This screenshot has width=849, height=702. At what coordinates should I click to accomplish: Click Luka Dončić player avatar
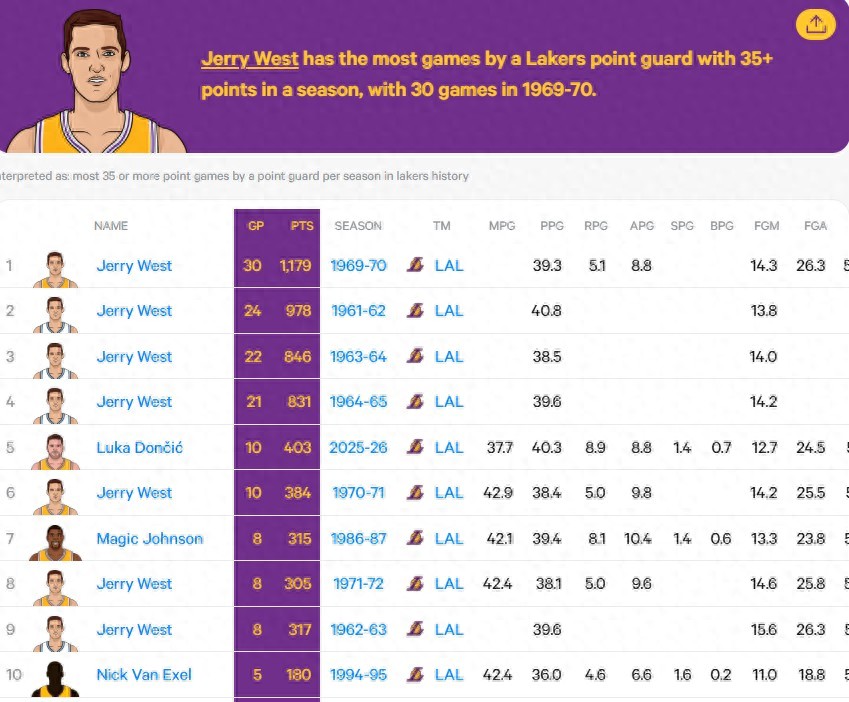pyautogui.click(x=55, y=450)
